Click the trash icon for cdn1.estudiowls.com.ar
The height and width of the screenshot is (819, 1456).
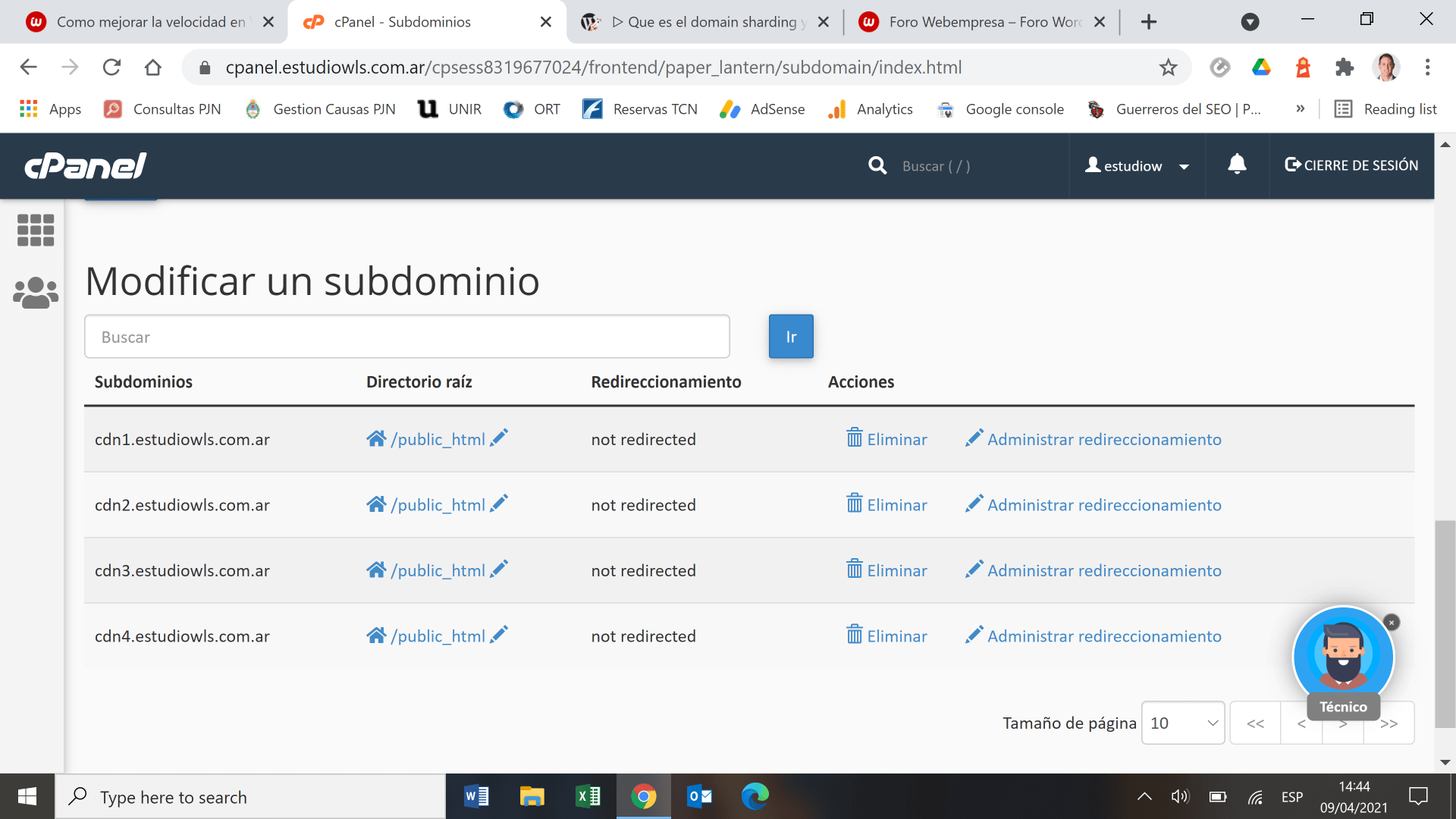[x=855, y=438]
